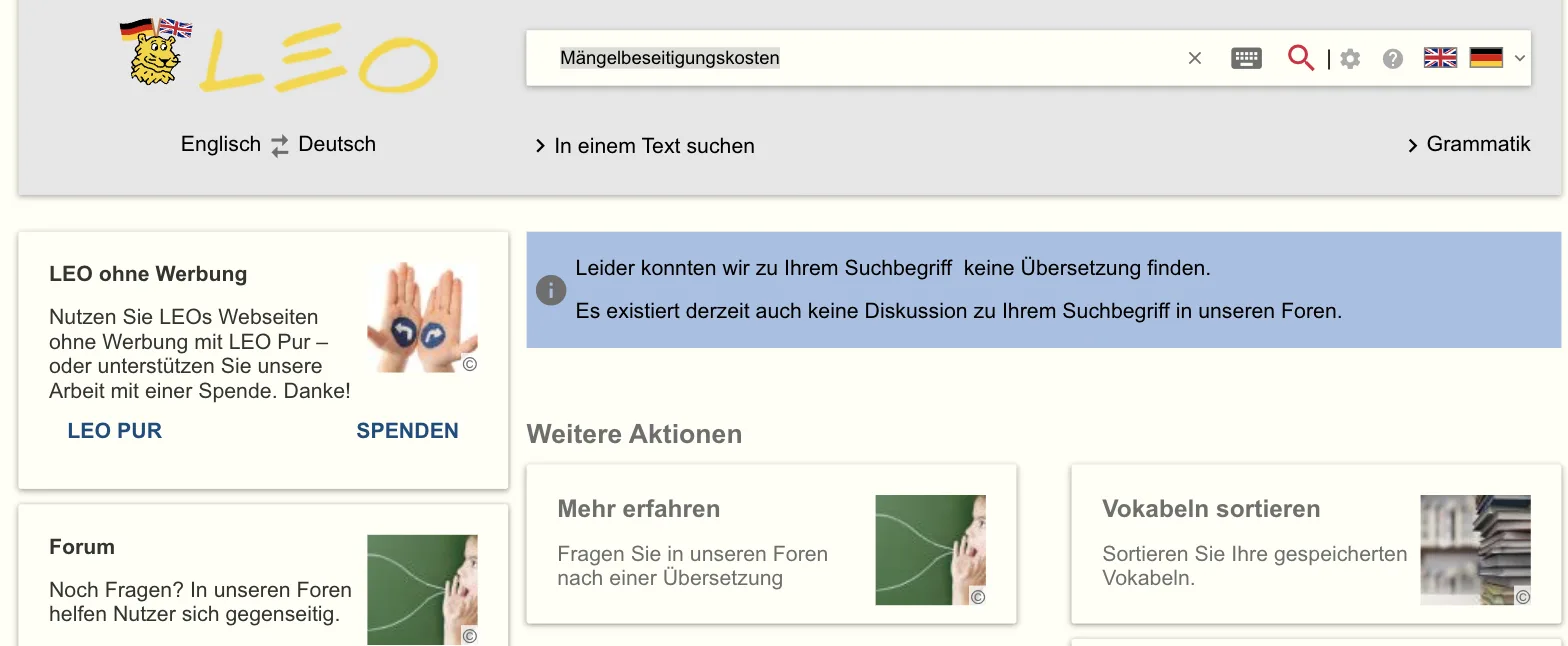1568x646 pixels.
Task: Click the SPENDEN link
Action: click(x=408, y=431)
